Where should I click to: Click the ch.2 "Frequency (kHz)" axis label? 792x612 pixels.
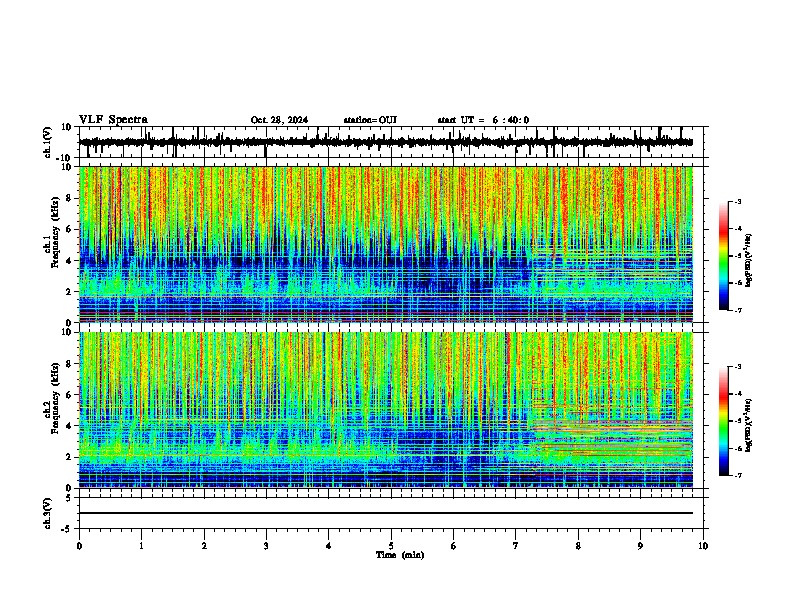56,398
